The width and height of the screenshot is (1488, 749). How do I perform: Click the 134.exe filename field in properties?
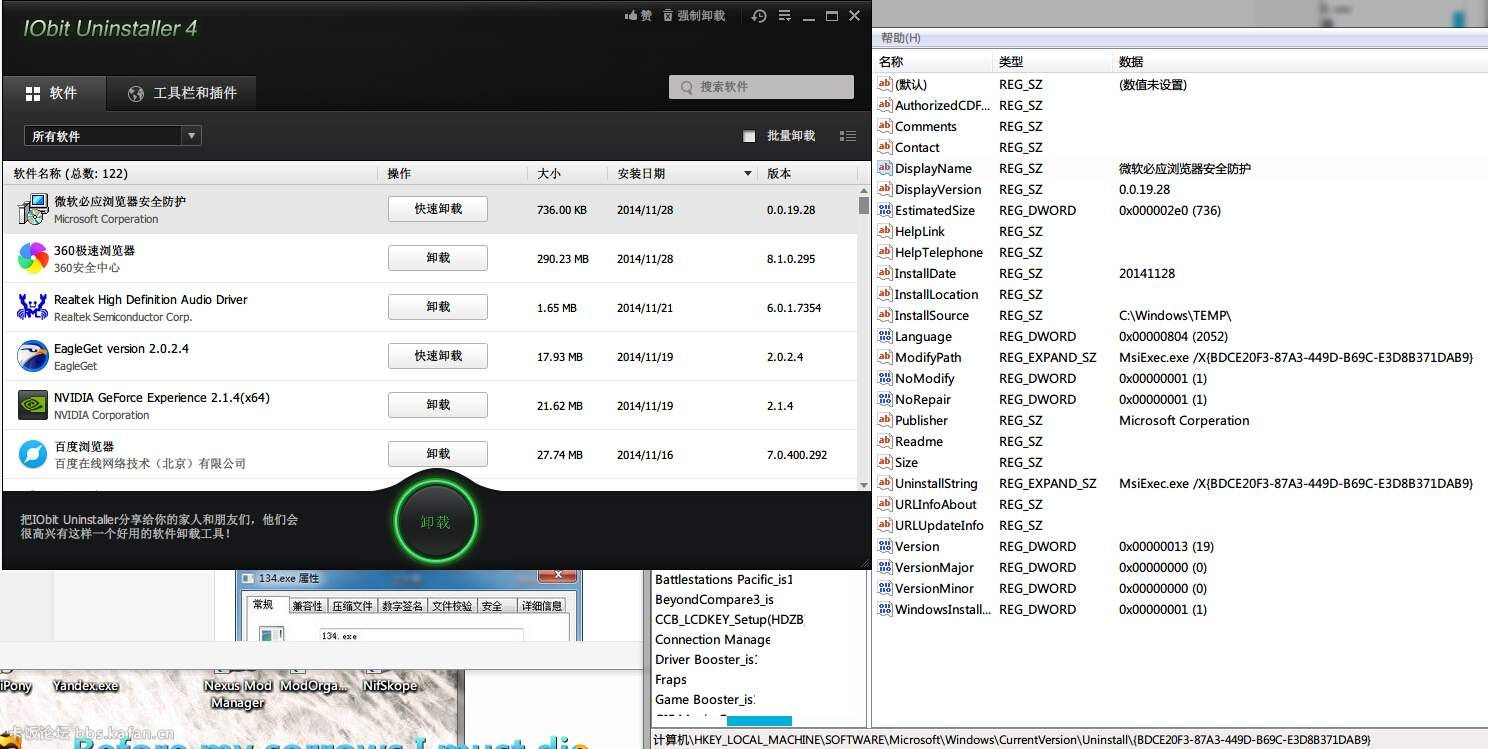pos(420,636)
